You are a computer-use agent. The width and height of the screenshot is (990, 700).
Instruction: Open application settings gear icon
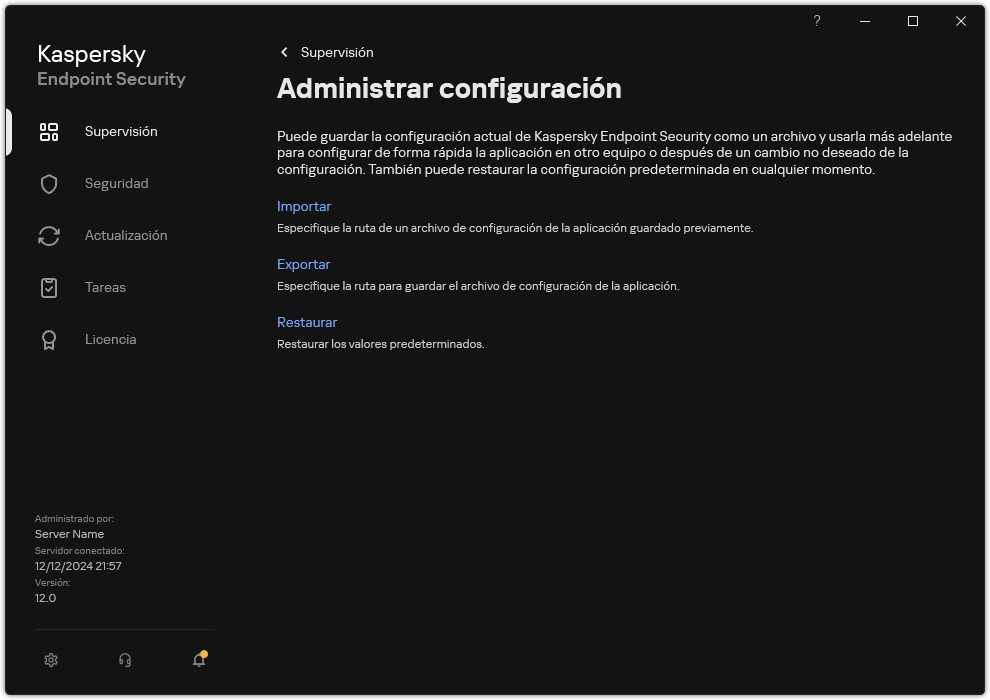(51, 660)
